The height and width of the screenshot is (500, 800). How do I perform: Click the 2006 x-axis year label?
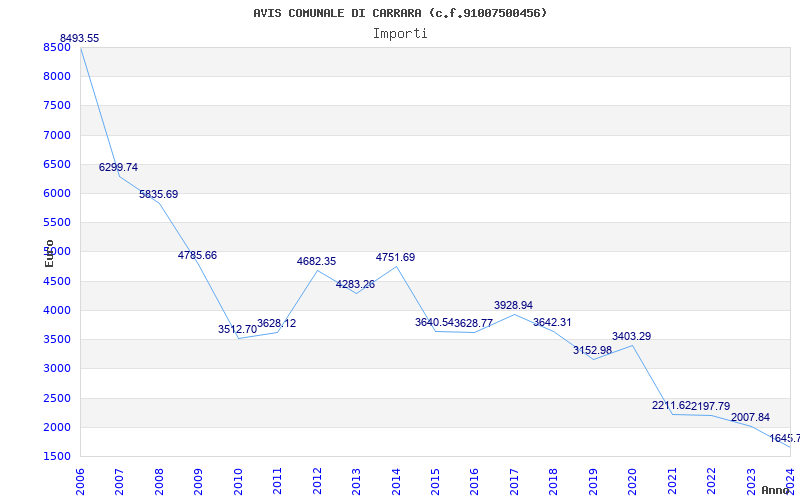point(80,481)
